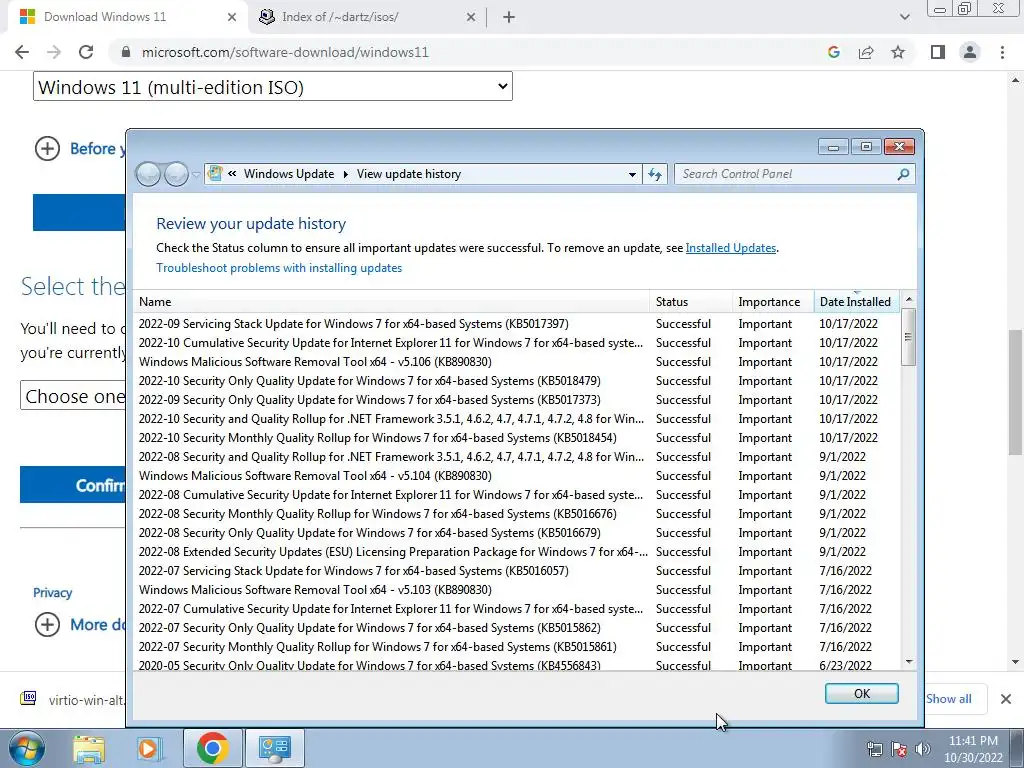Open the Chrome side panel icon

938,52
